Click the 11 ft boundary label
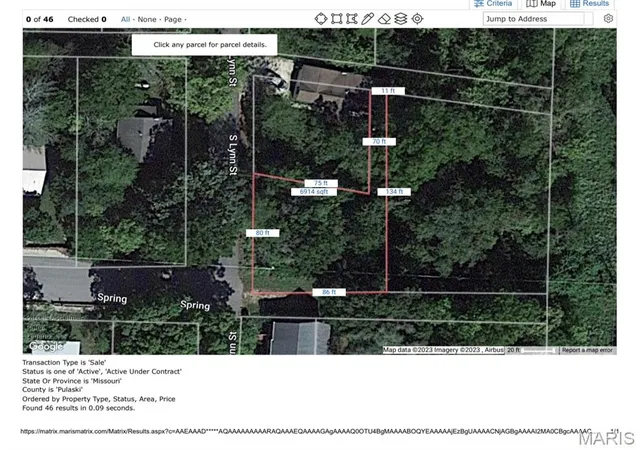640x450 pixels. [388, 91]
